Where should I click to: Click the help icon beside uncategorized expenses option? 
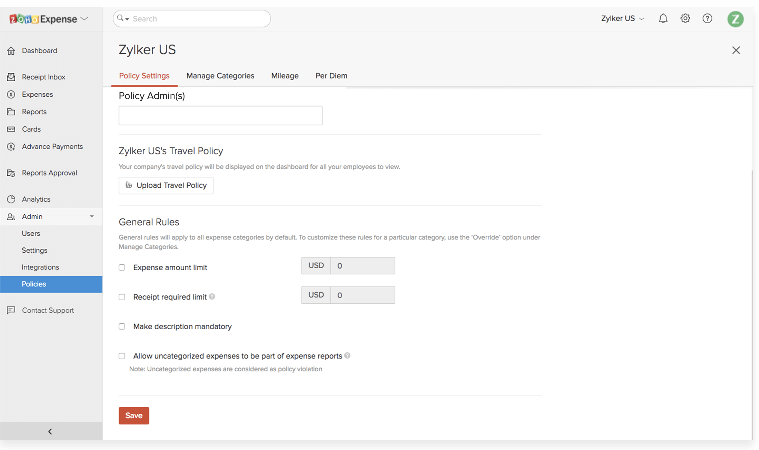point(347,356)
